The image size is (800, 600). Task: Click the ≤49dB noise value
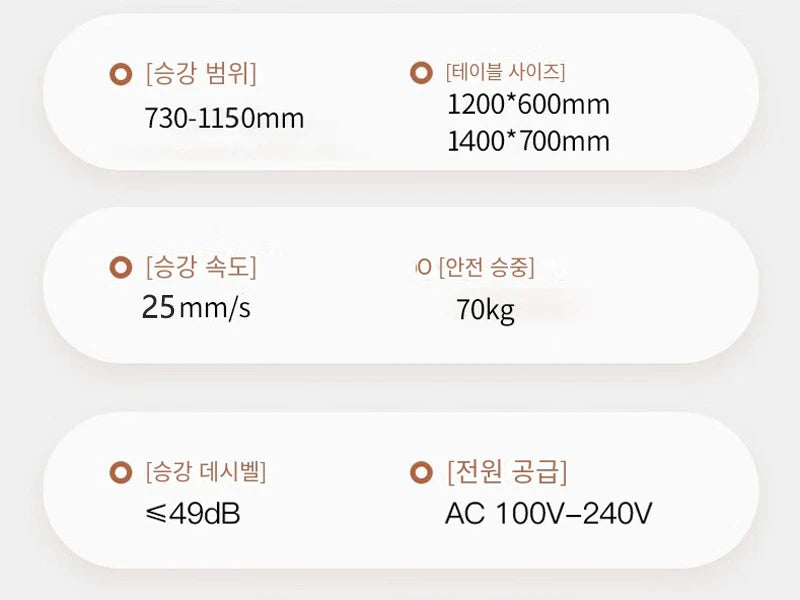193,514
